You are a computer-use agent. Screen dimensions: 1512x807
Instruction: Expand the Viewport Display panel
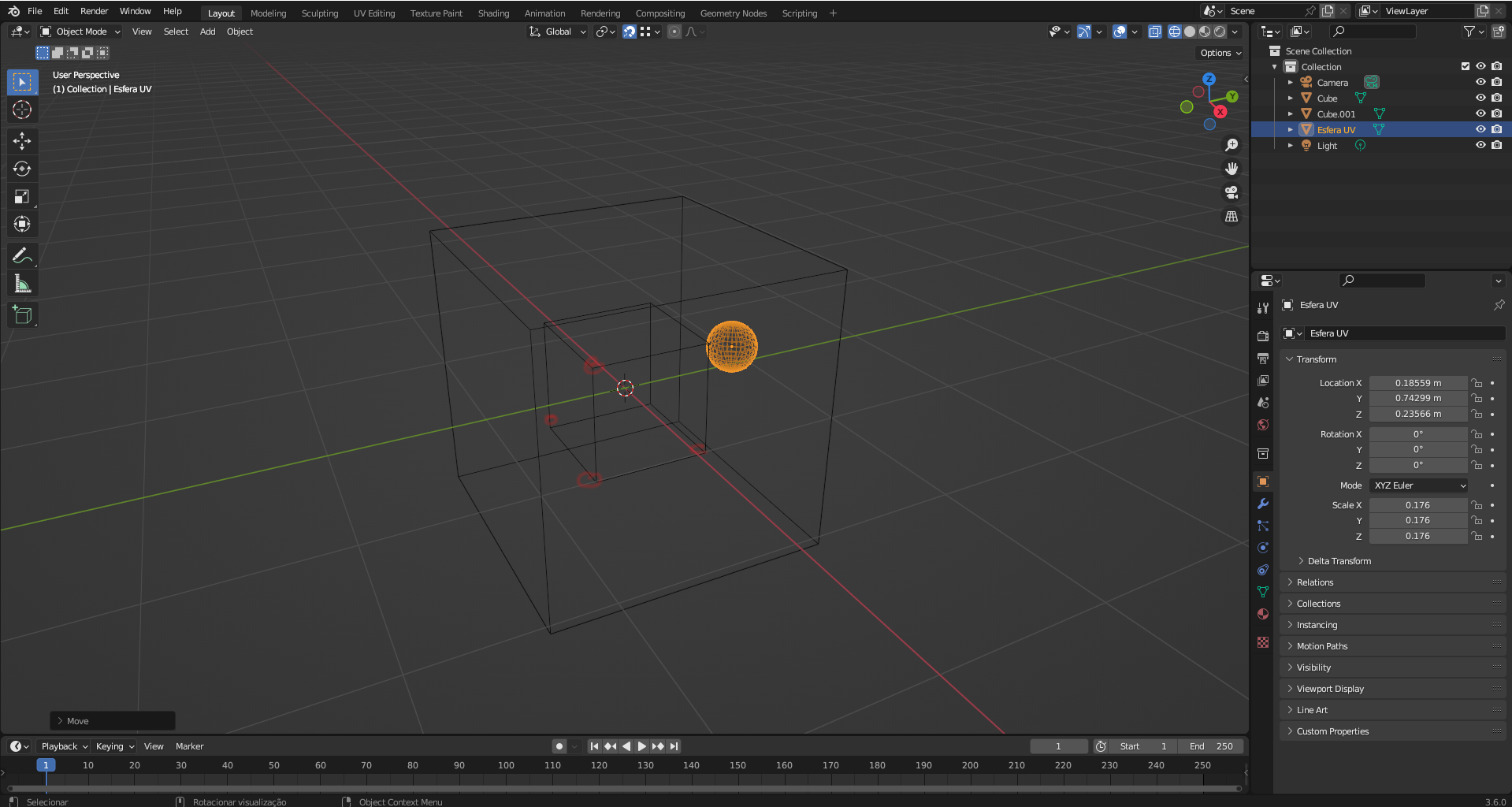point(1330,689)
